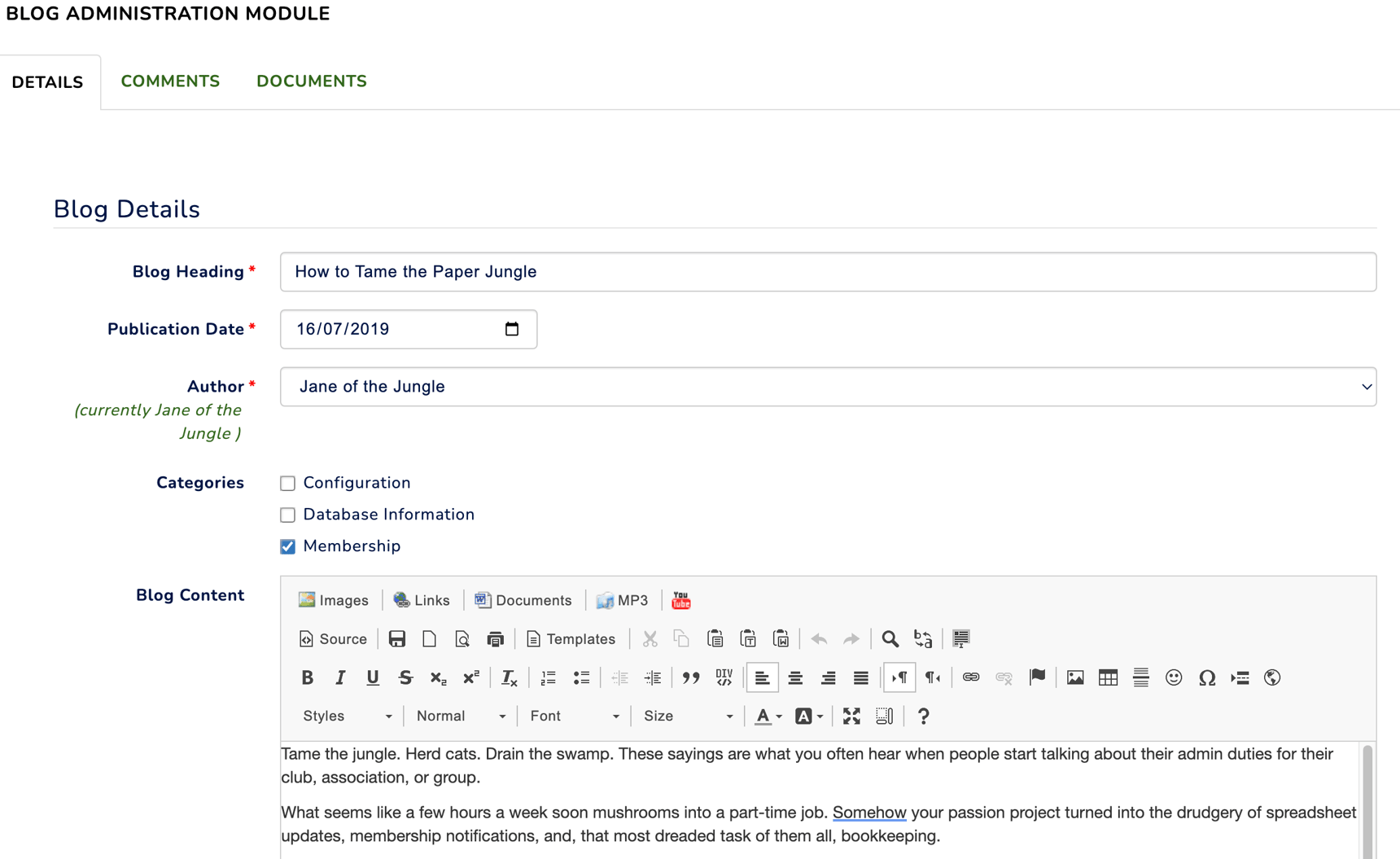The width and height of the screenshot is (1400, 859).
Task: Create Div container
Action: [x=724, y=677]
